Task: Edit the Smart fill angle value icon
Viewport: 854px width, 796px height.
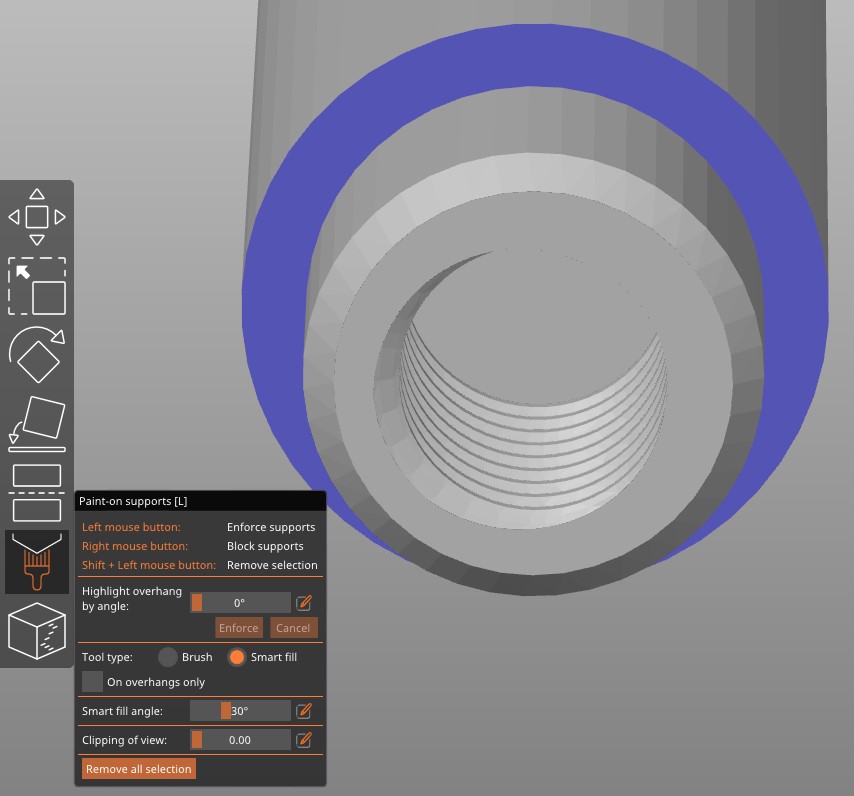Action: (304, 711)
